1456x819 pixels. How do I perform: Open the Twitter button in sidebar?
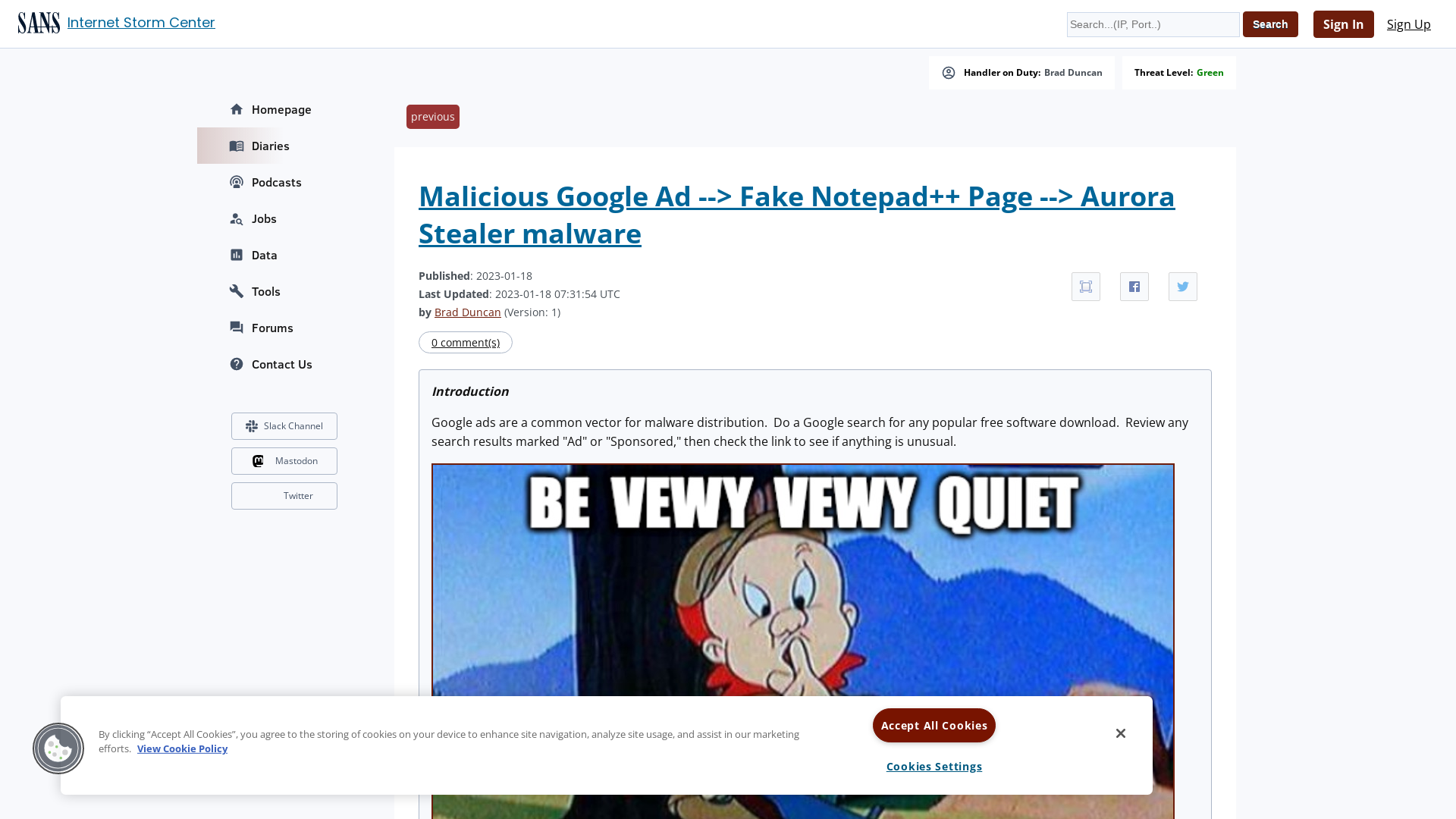pos(284,496)
